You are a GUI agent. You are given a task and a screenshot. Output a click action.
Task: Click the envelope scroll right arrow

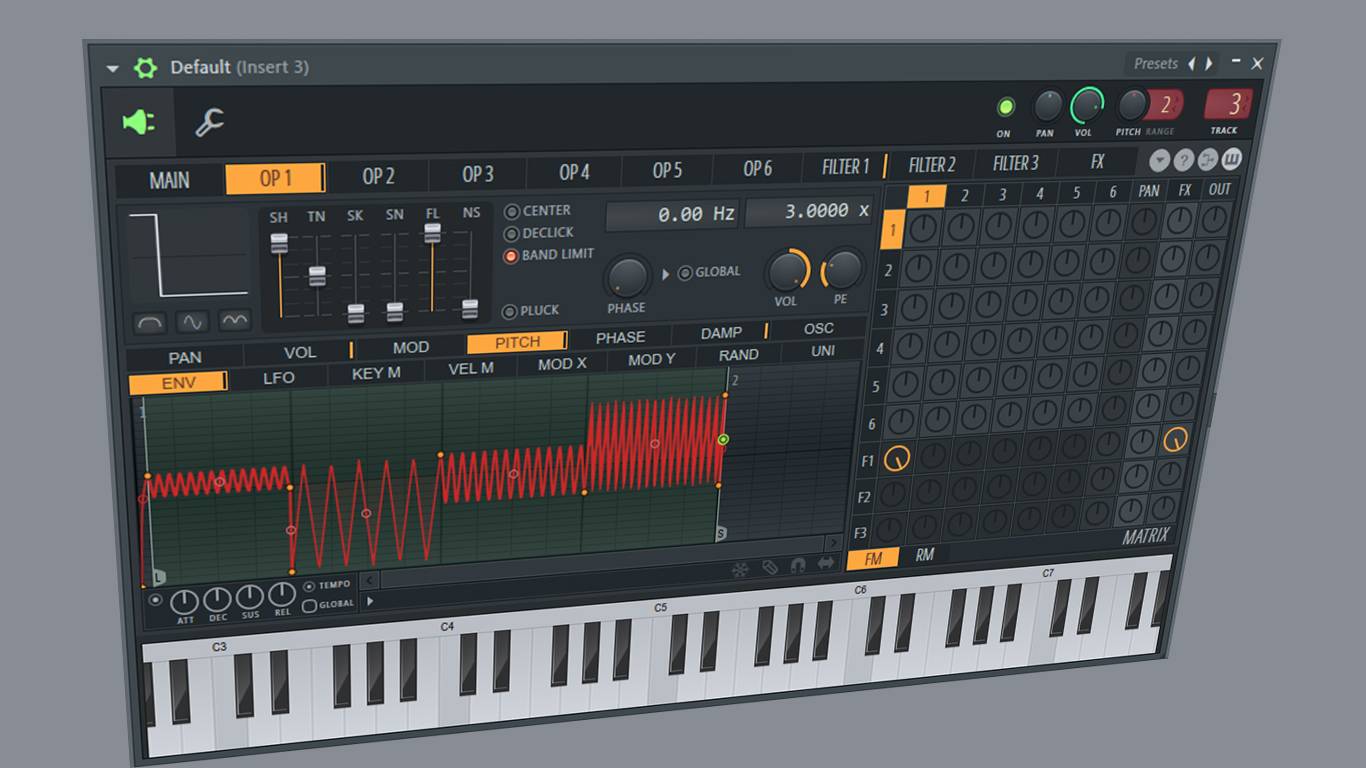832,543
